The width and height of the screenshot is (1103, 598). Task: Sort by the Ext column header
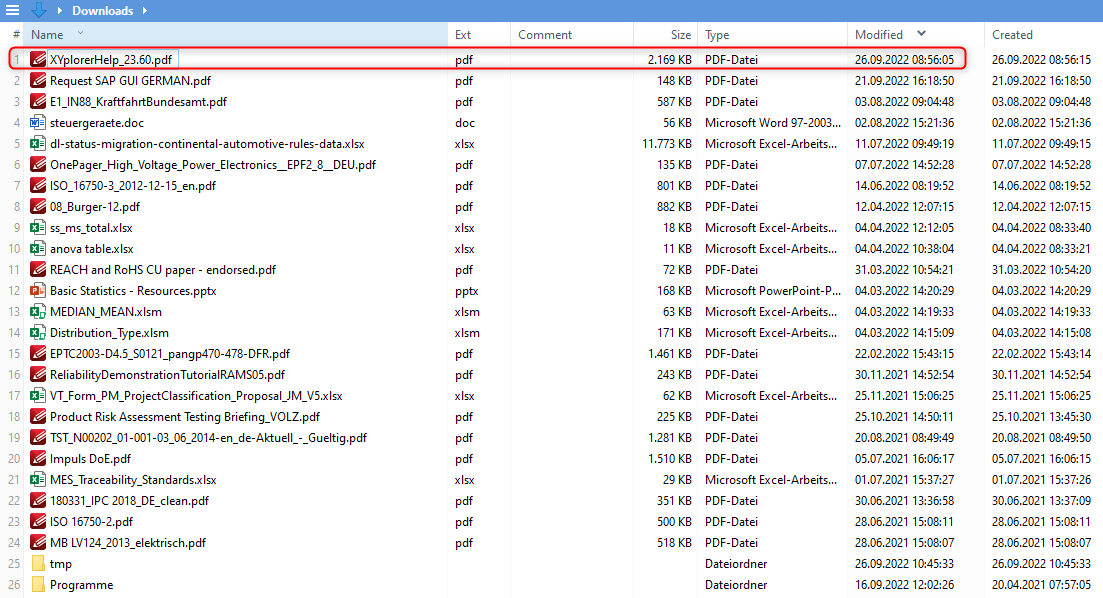pyautogui.click(x=463, y=35)
